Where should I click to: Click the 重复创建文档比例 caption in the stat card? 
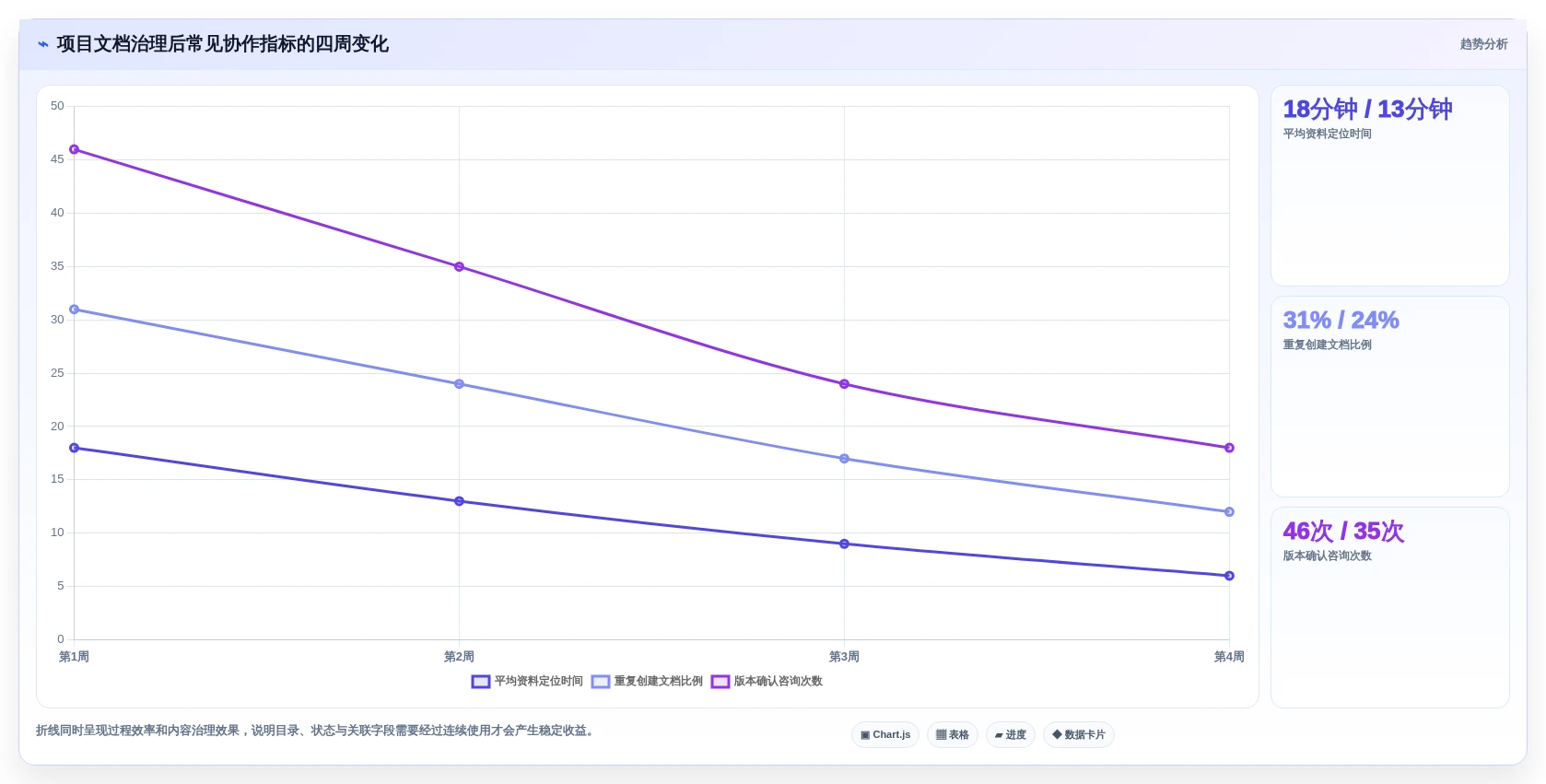(1327, 345)
